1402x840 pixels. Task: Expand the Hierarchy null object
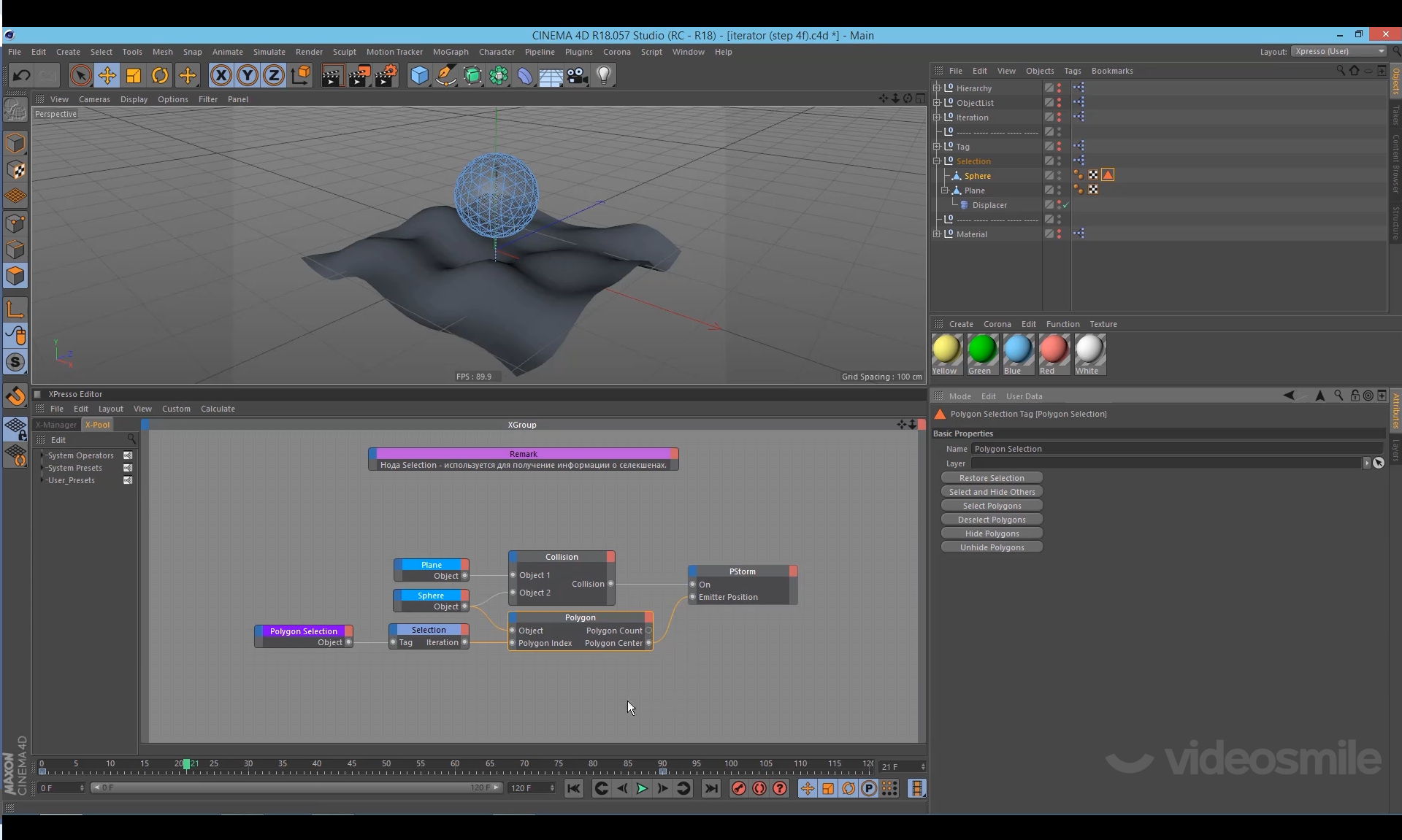point(937,88)
